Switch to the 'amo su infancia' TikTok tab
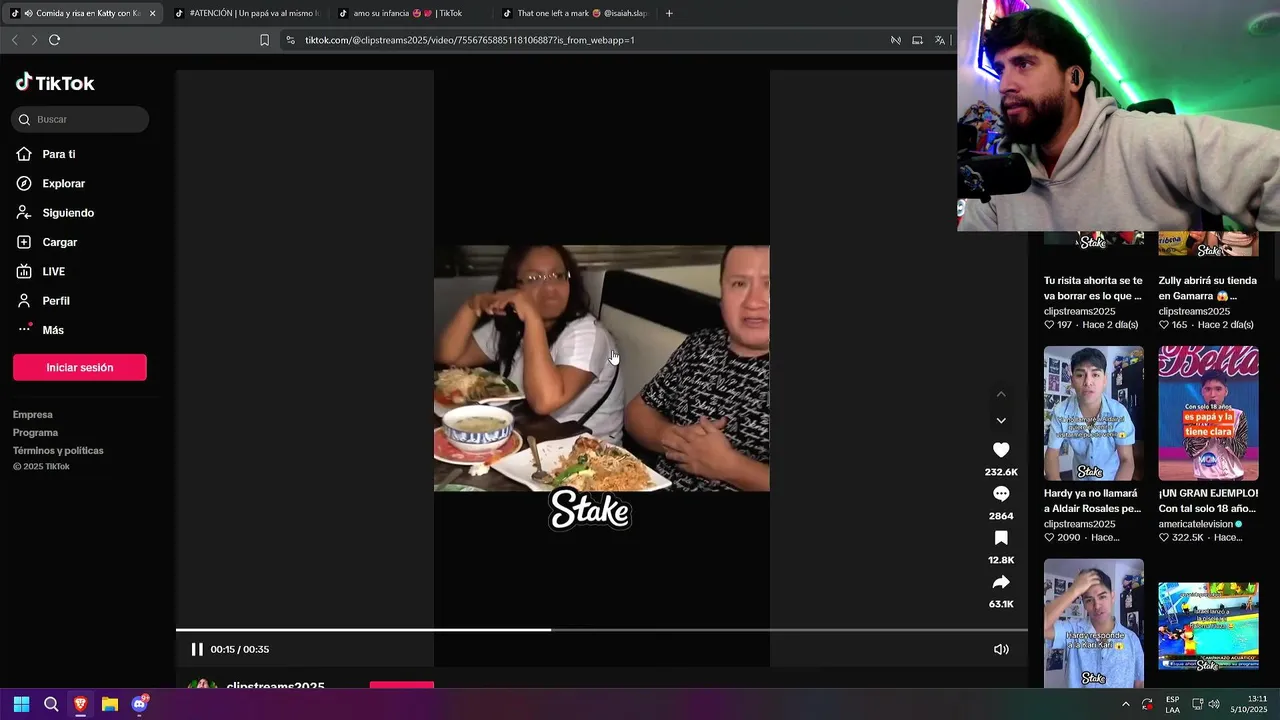This screenshot has width=1280, height=720. [408, 13]
